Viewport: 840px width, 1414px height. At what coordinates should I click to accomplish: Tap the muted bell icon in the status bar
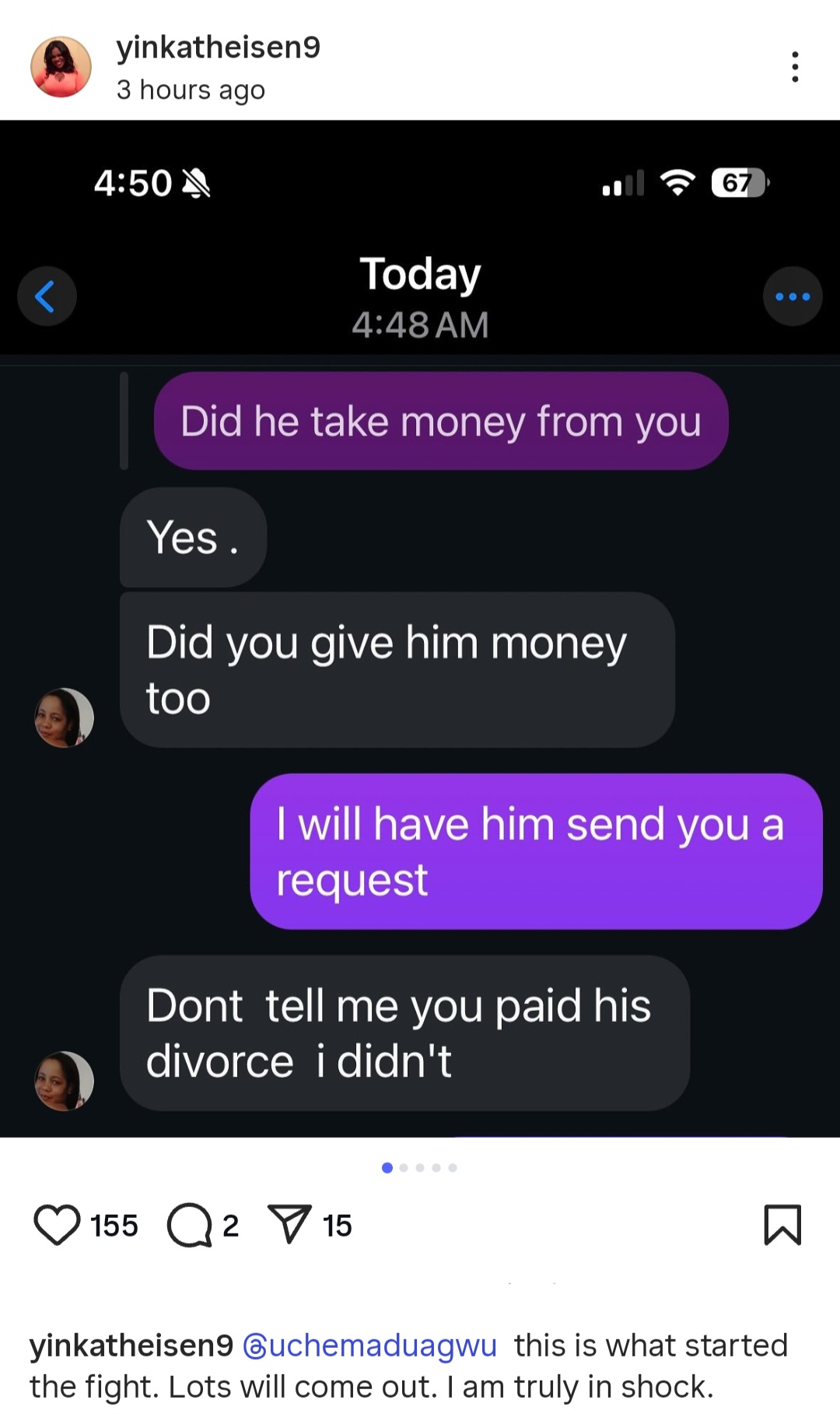tap(196, 184)
